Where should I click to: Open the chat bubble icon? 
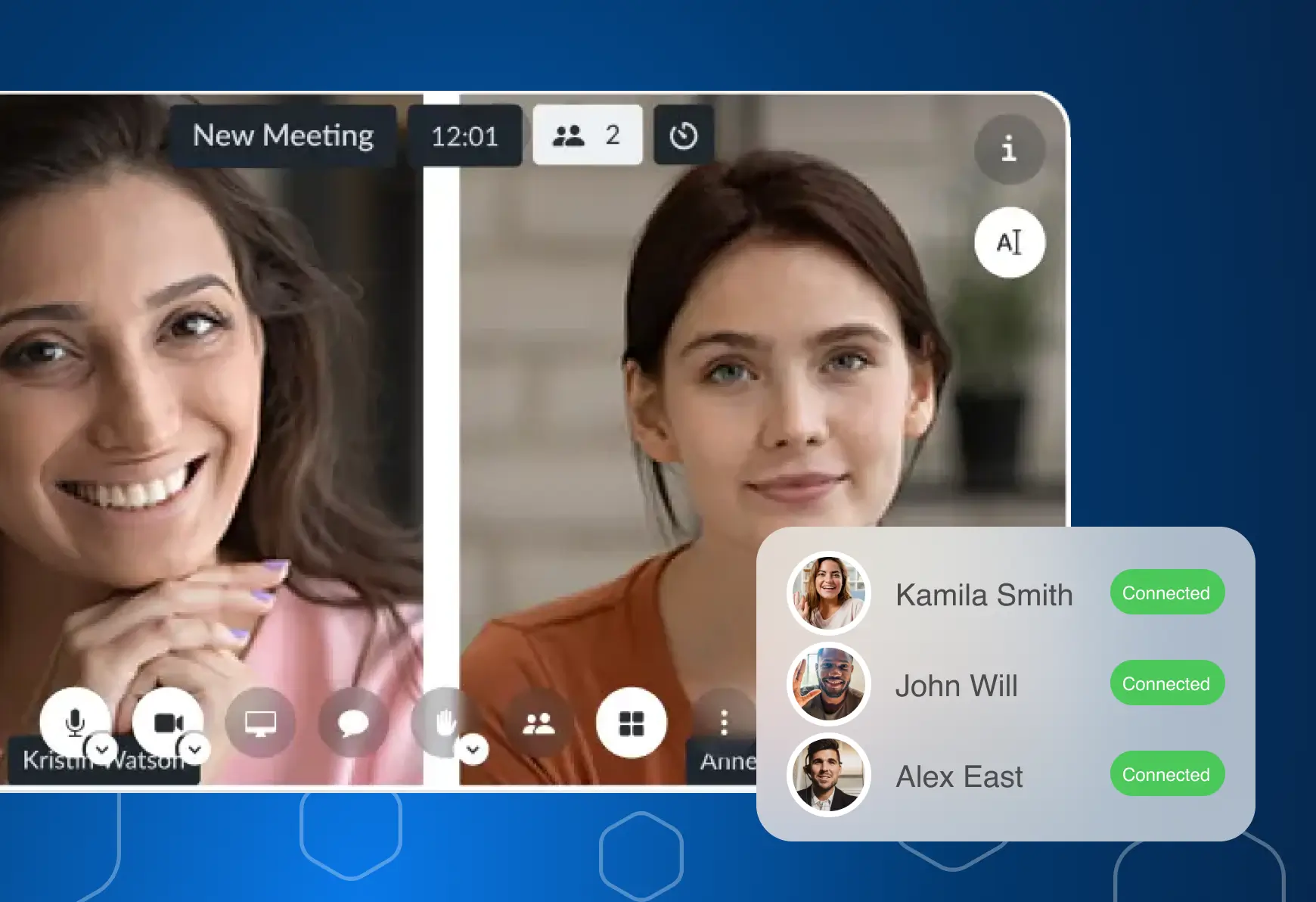click(x=353, y=723)
